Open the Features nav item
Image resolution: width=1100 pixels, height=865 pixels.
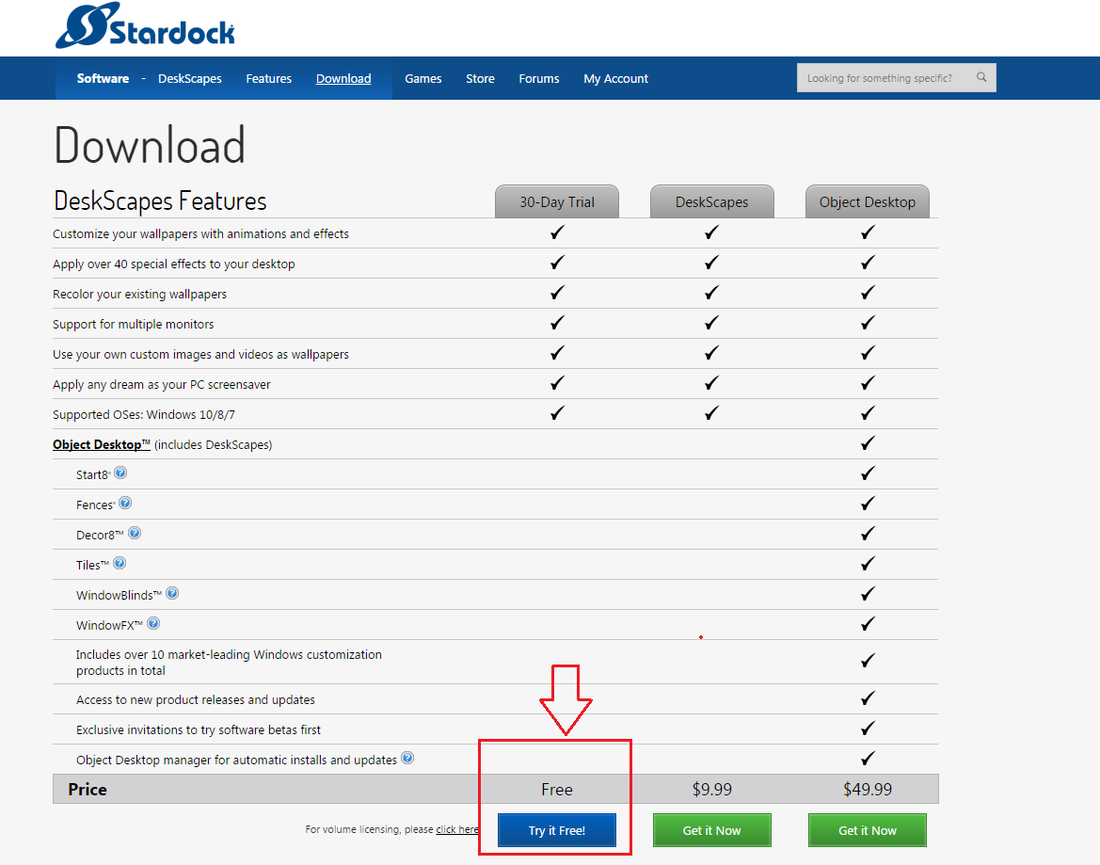click(269, 79)
